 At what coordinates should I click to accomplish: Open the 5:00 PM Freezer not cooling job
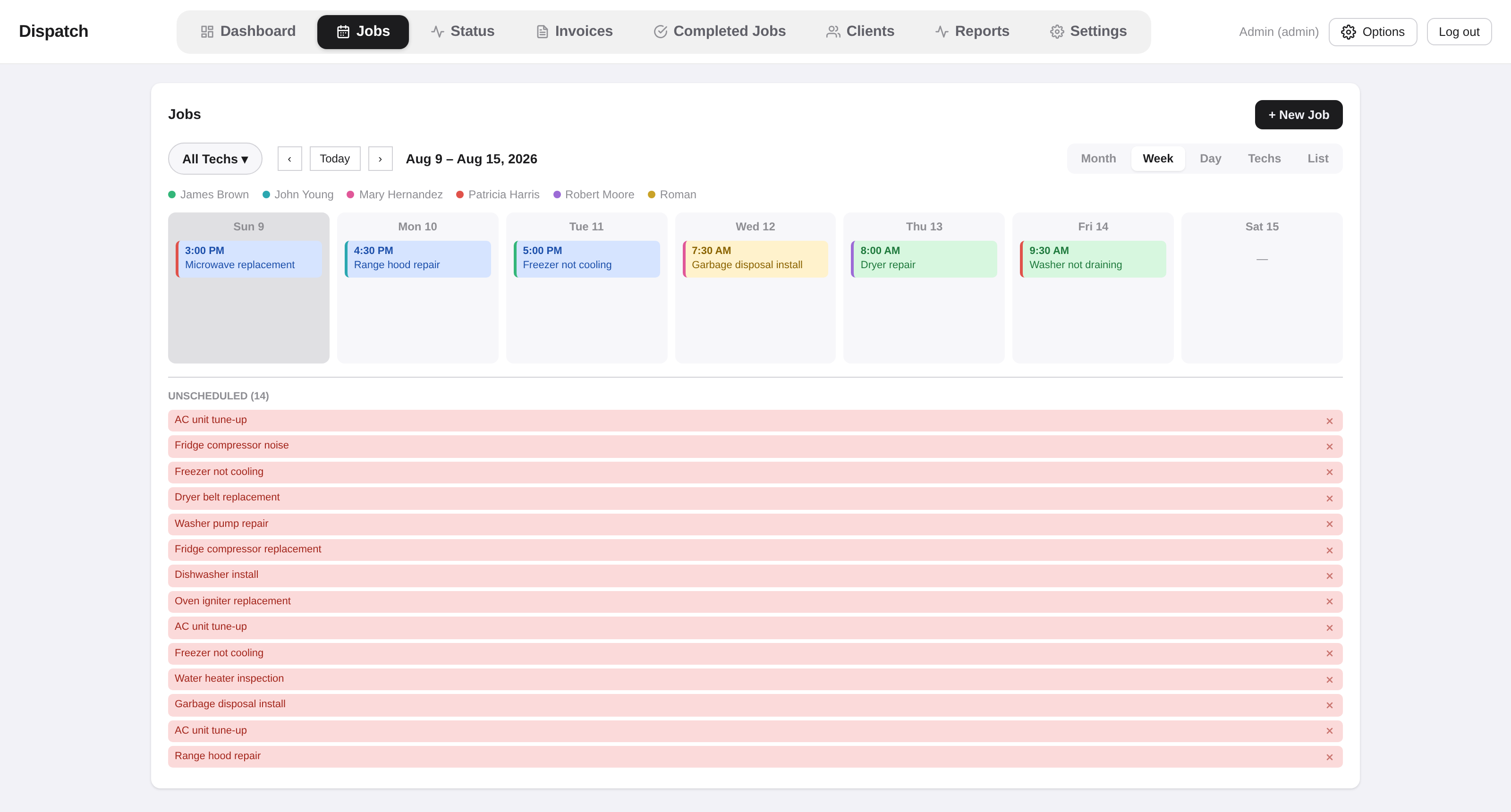[x=586, y=259]
